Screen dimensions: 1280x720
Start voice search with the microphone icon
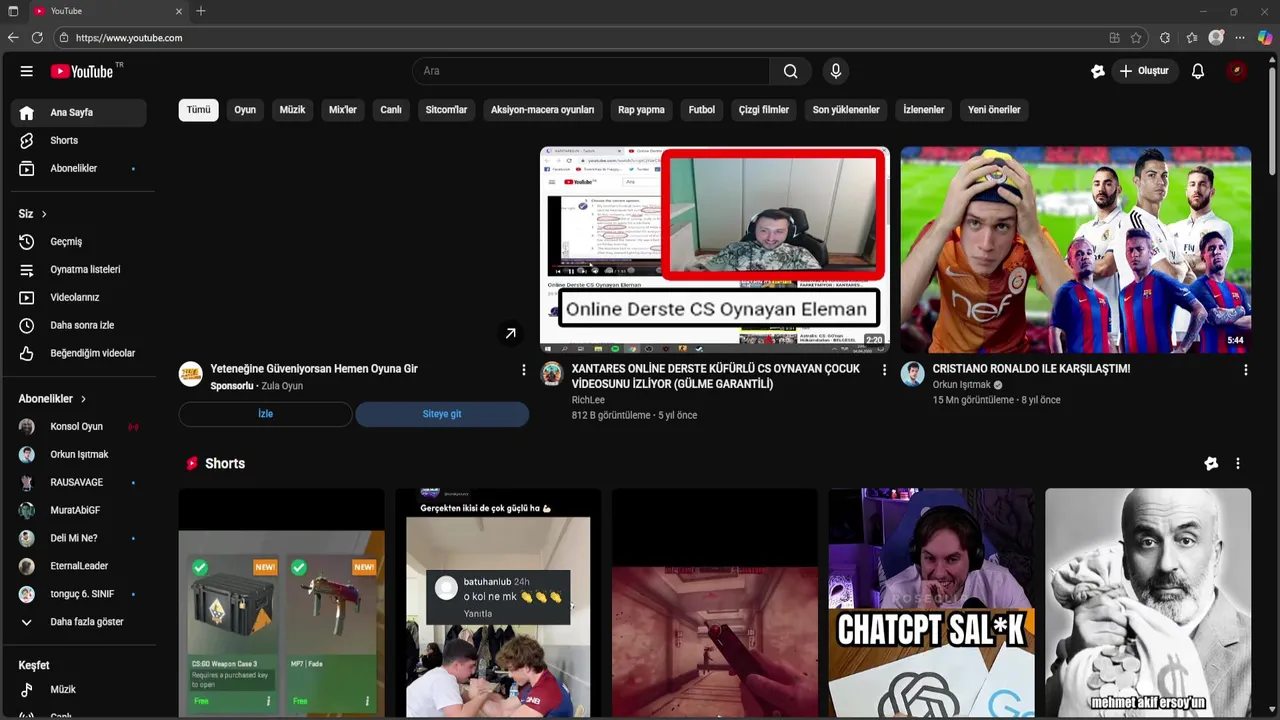[x=836, y=71]
